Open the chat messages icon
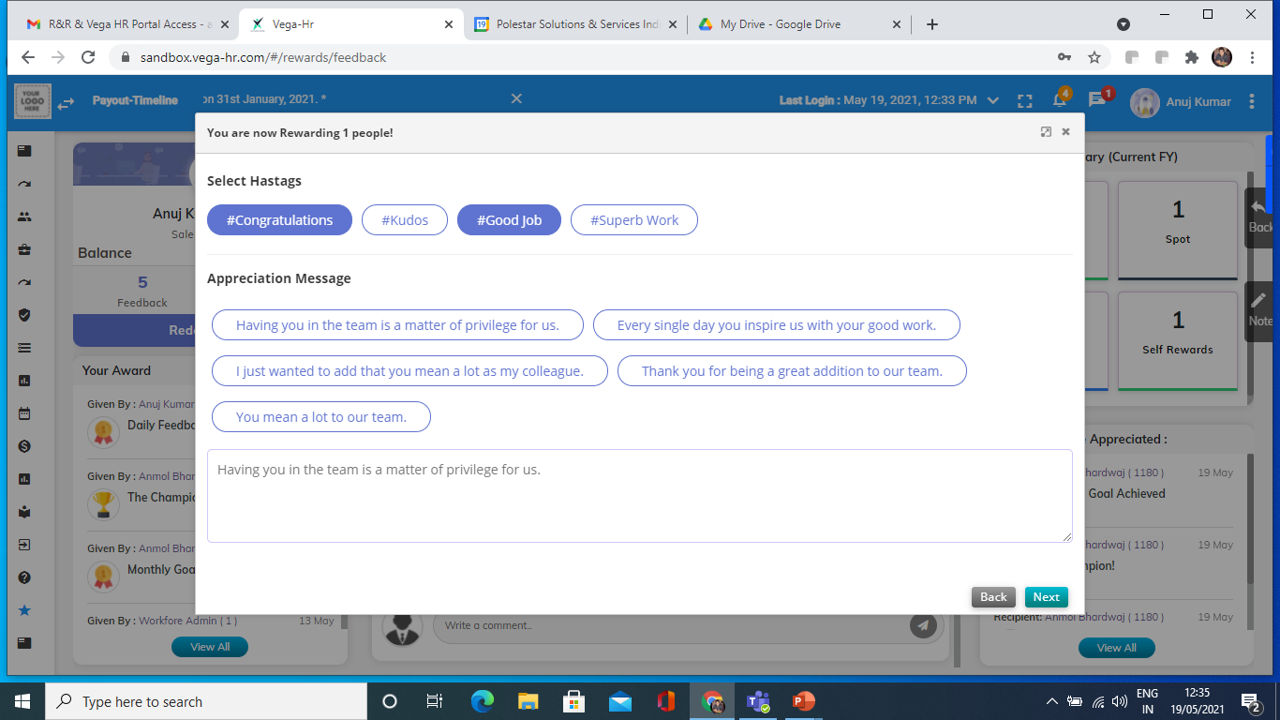 (1097, 100)
